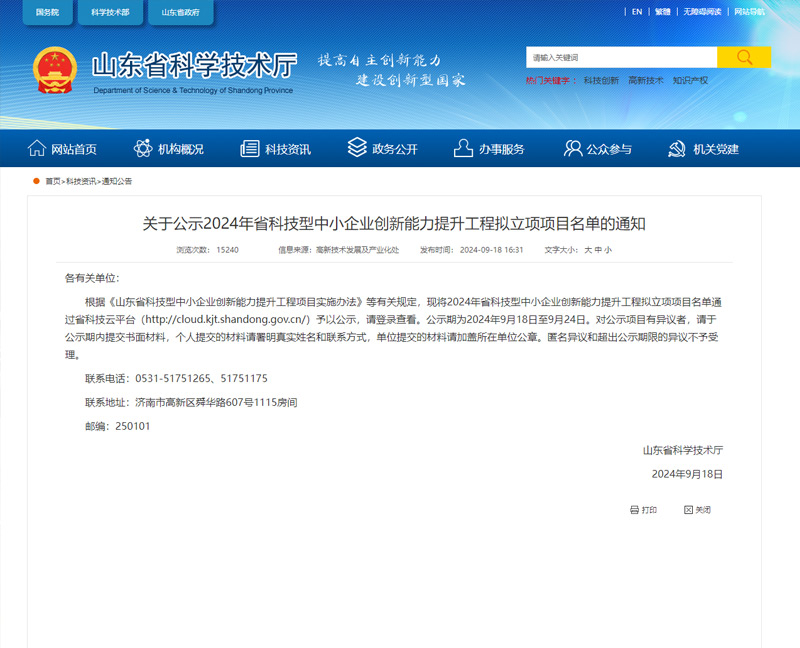Open the 山东省政府 top tab
Screen dimensions: 800x648
pyautogui.click(x=181, y=12)
